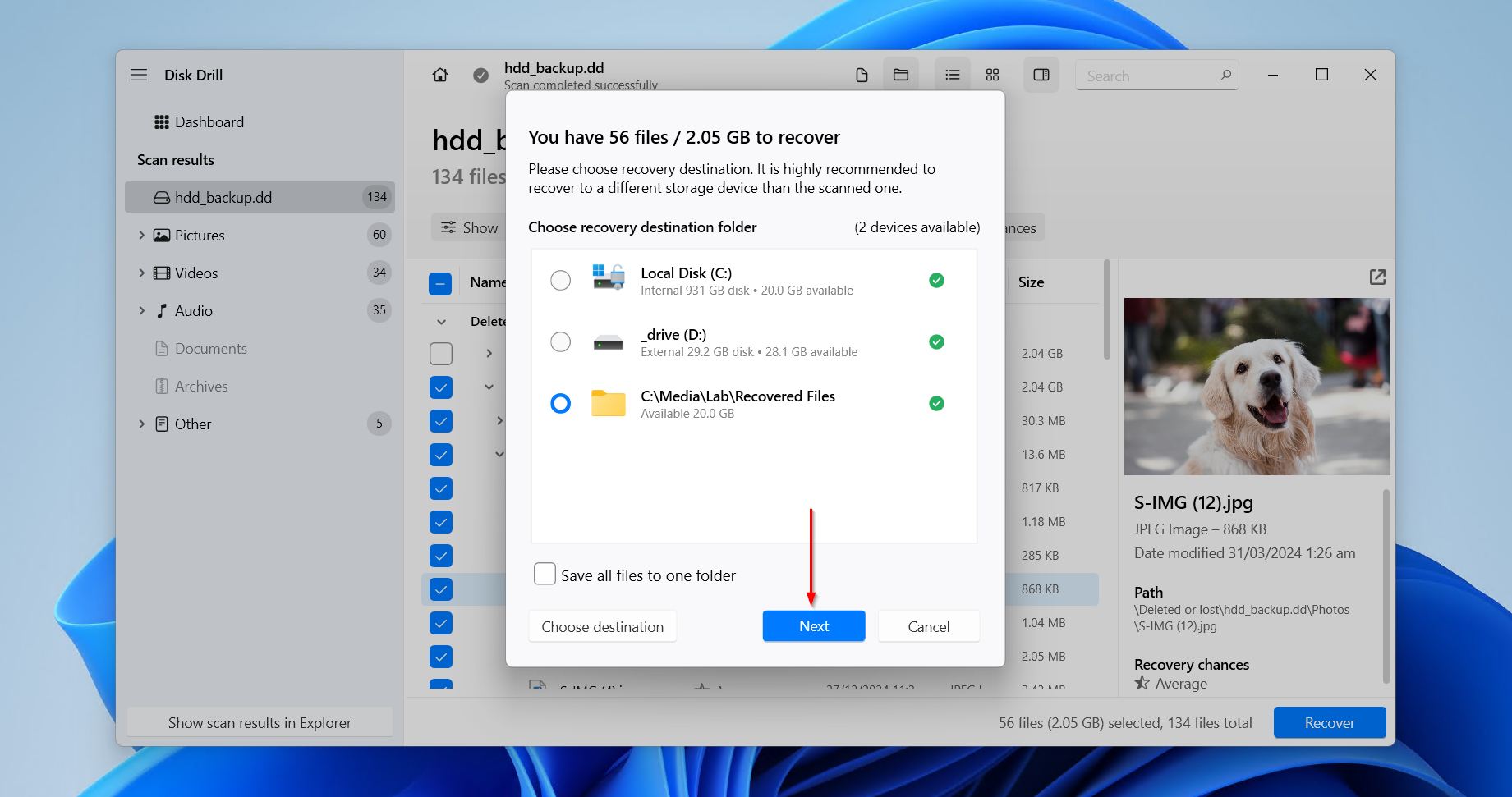Select hdd_backup.dd in scan results

[223, 197]
